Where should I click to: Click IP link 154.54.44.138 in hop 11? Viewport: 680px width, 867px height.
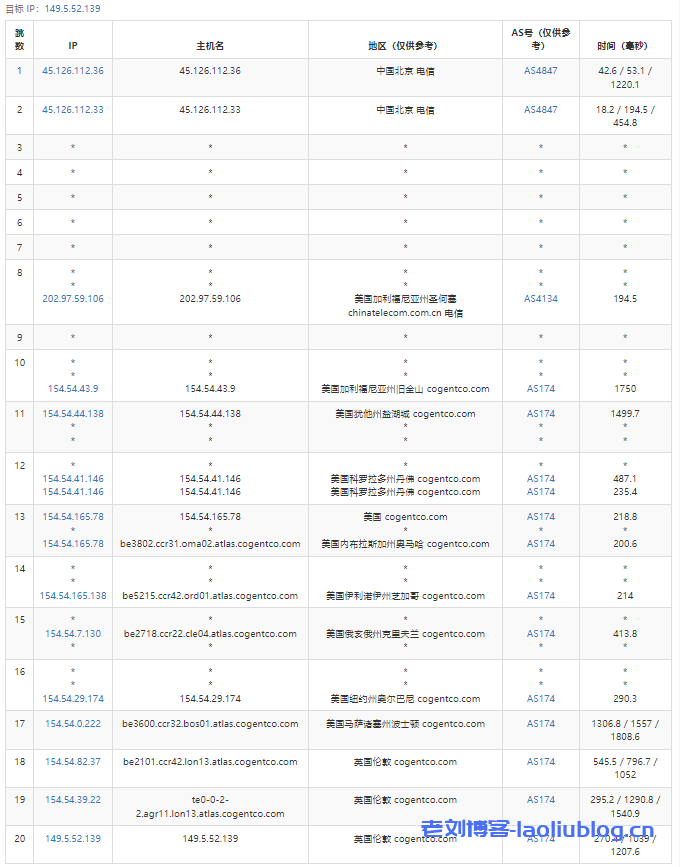click(73, 413)
